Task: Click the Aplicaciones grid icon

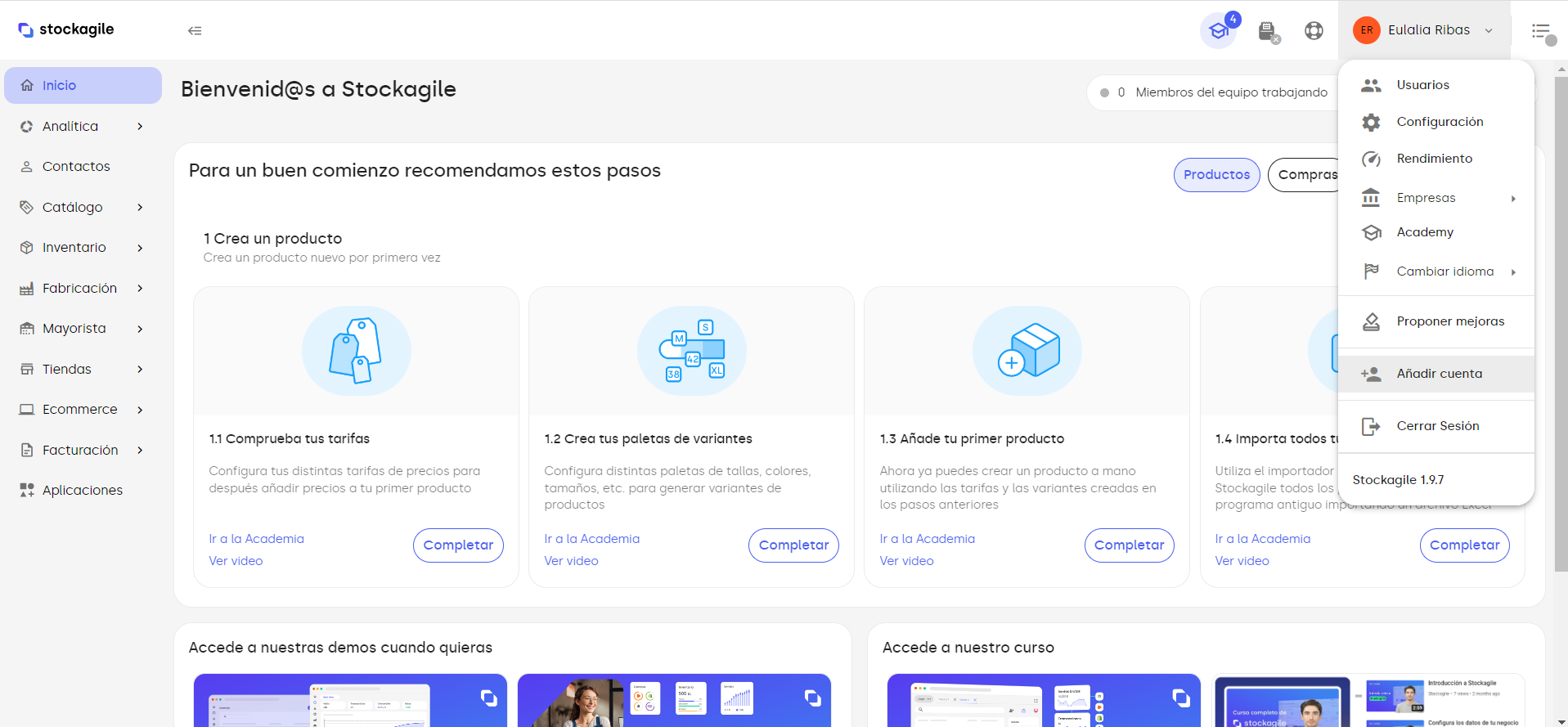Action: point(27,490)
